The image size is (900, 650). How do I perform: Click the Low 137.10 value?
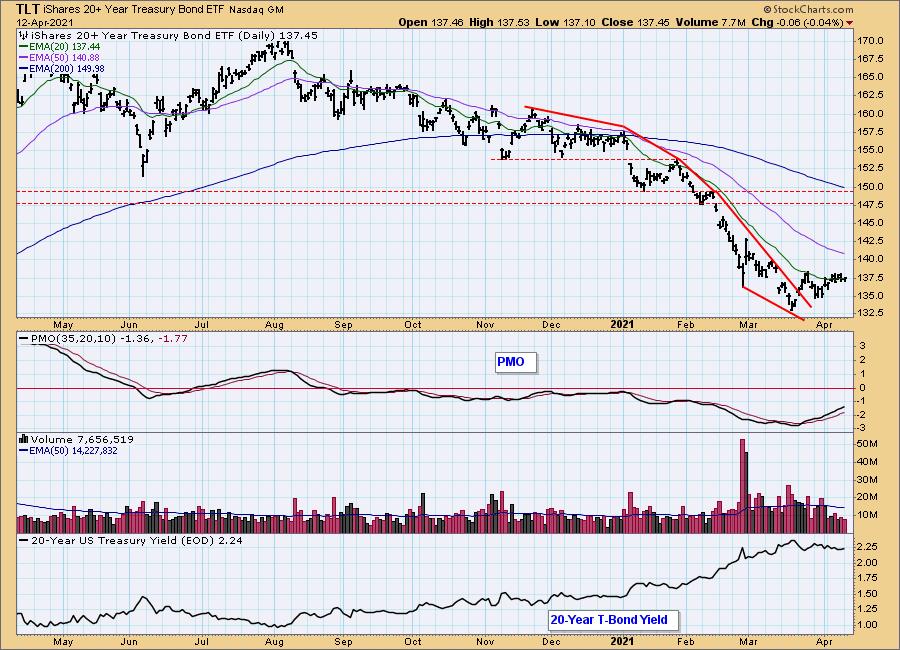tap(565, 22)
